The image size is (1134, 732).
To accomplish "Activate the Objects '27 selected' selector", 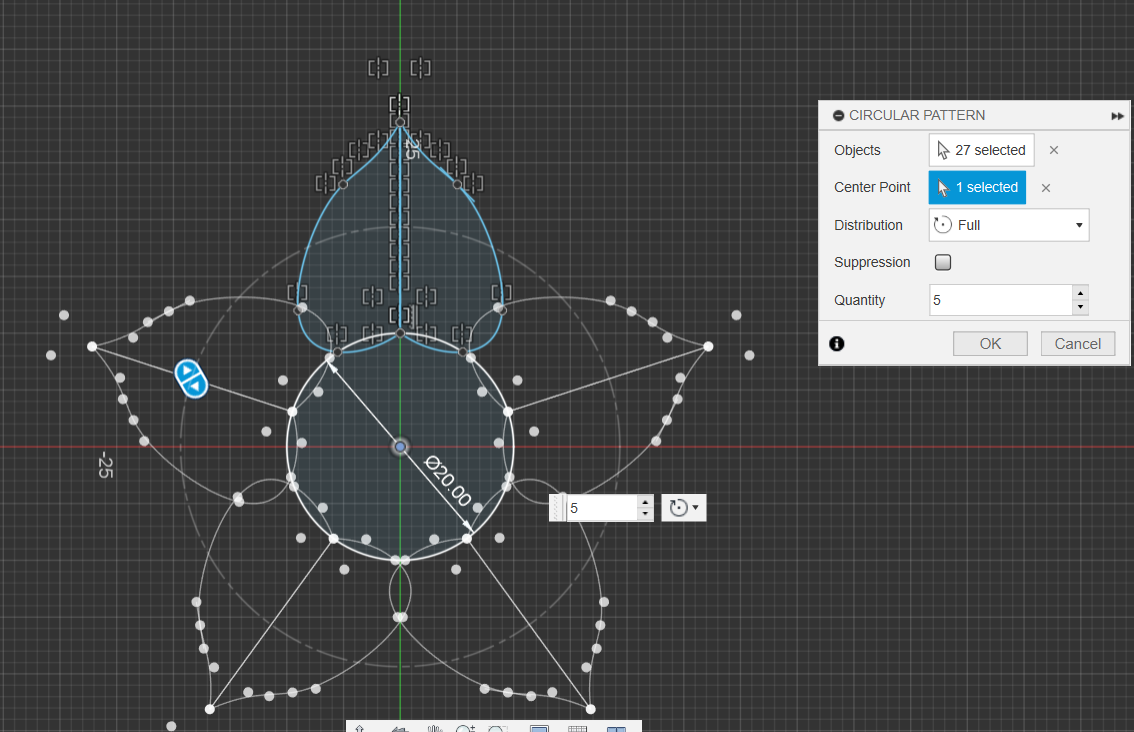I will tap(981, 150).
